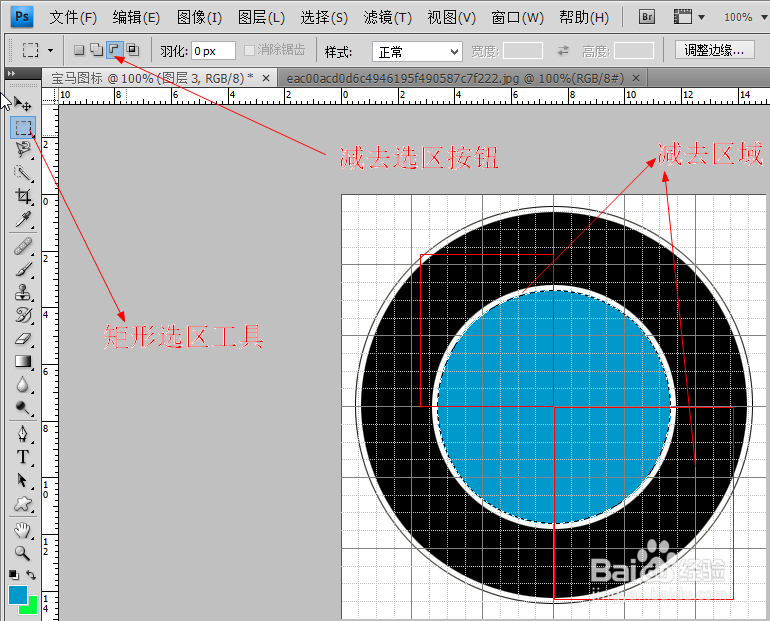Image resolution: width=770 pixels, height=621 pixels.
Task: Click the 羽化 feather input field
Action: click(213, 51)
